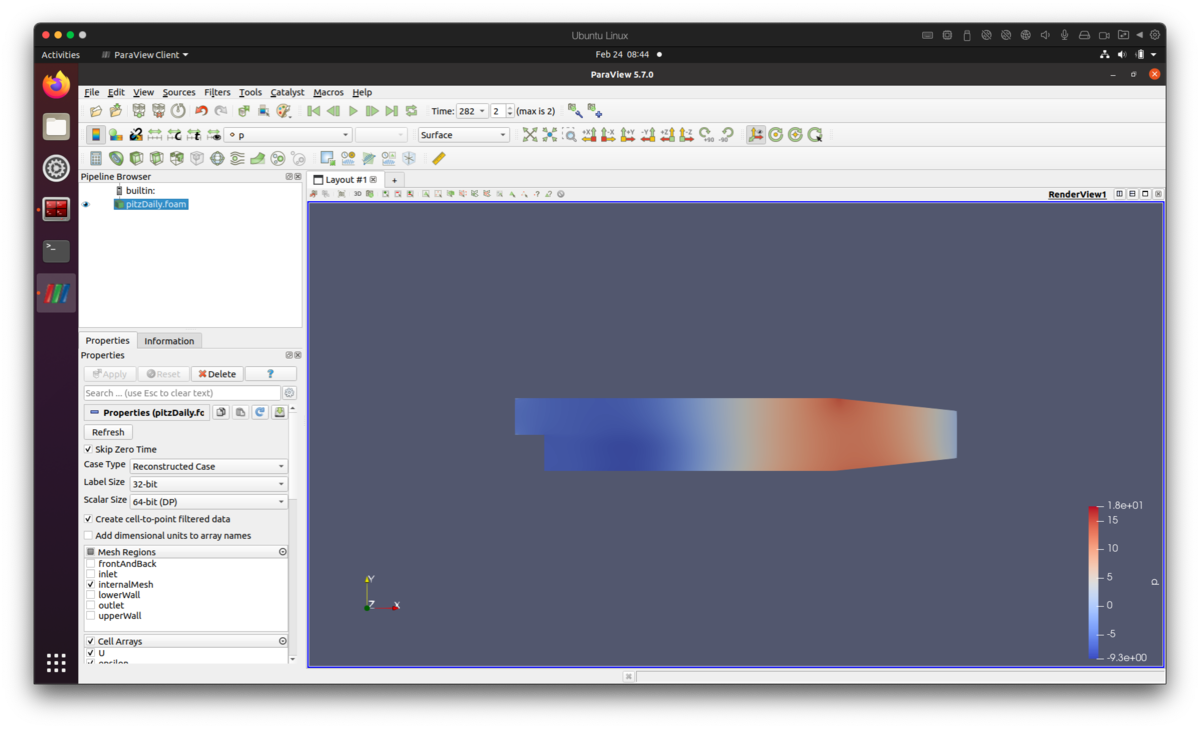1200x729 pixels.
Task: Open Firefox from the Ubuntu dock
Action: tap(56, 85)
